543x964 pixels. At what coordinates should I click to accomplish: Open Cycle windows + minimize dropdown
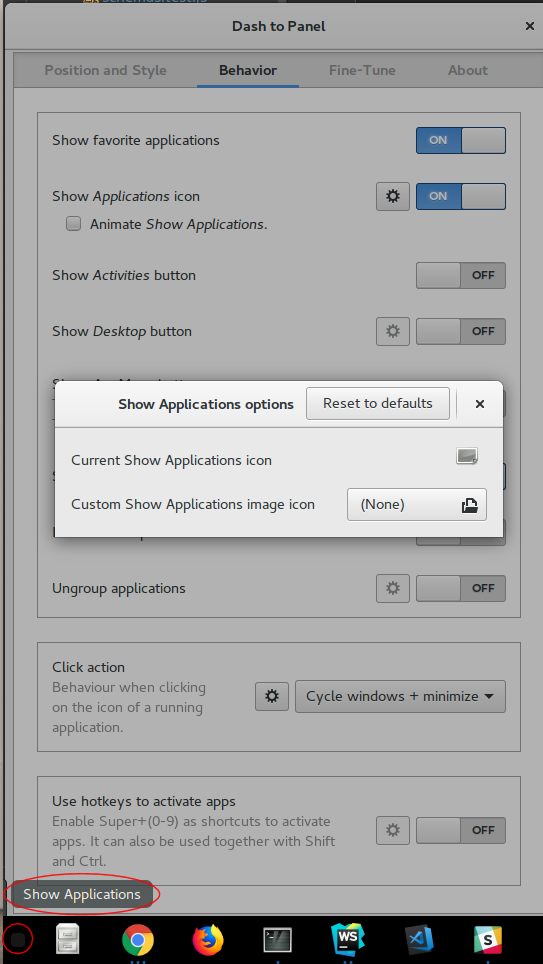(x=400, y=697)
